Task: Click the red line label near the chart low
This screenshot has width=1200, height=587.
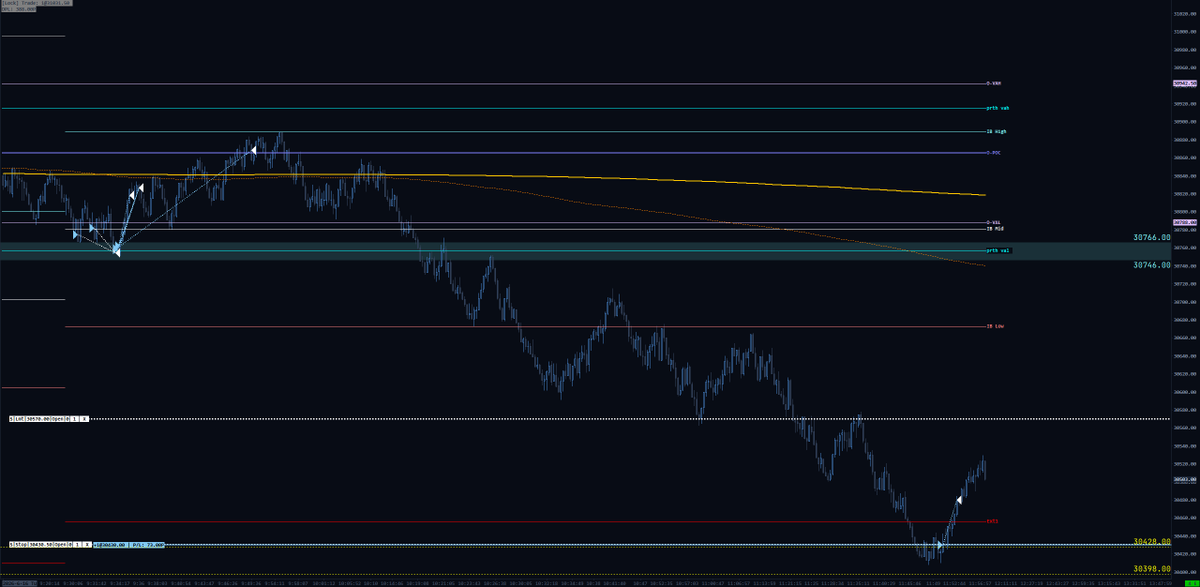Action: (x=993, y=521)
